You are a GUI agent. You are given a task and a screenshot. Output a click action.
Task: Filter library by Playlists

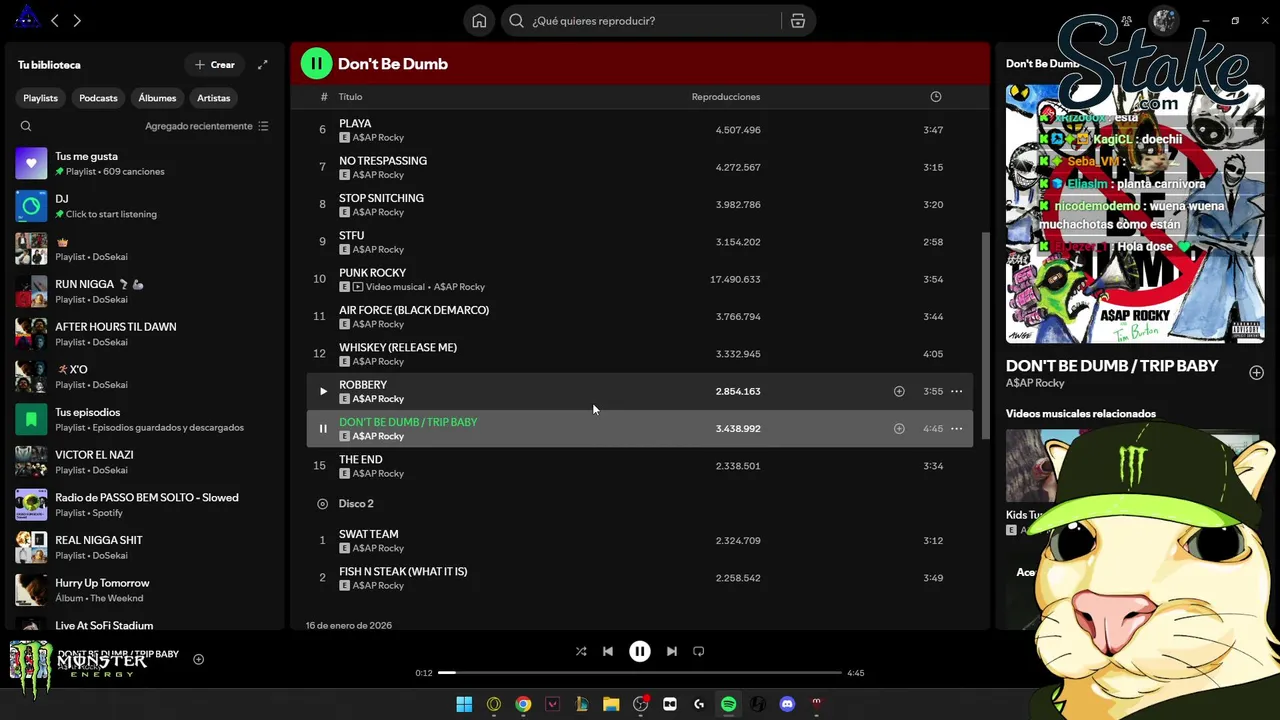coord(41,98)
